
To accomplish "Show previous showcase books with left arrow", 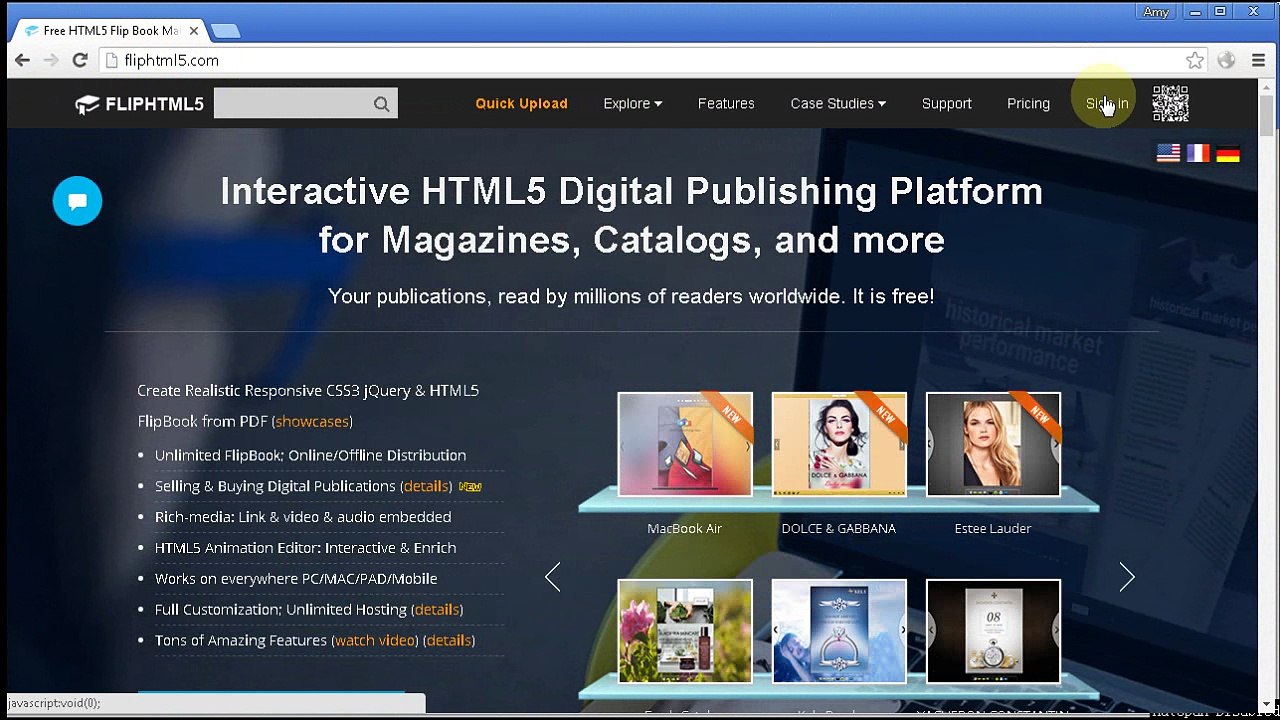I will click(x=552, y=577).
